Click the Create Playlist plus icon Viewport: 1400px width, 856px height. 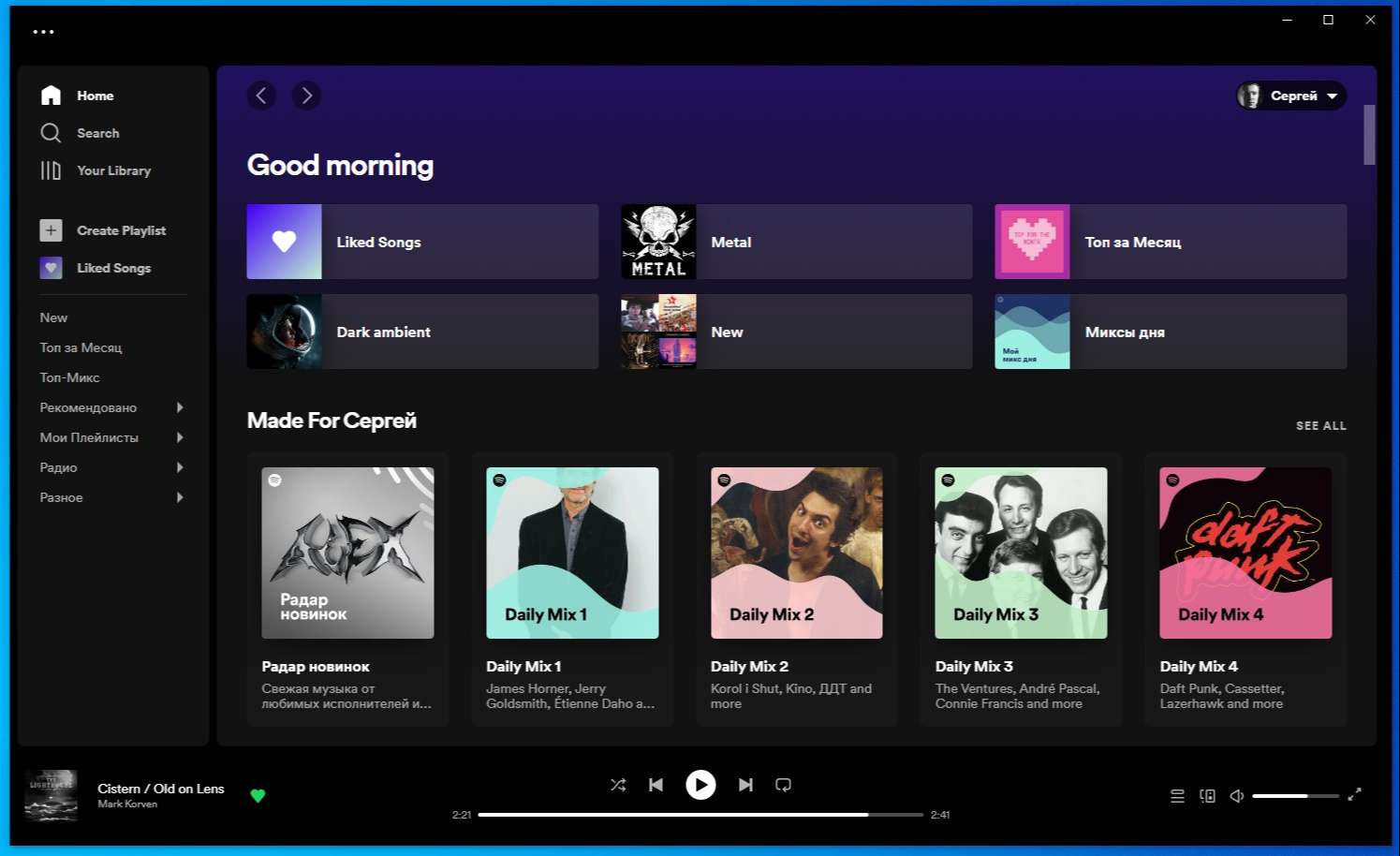click(x=51, y=230)
